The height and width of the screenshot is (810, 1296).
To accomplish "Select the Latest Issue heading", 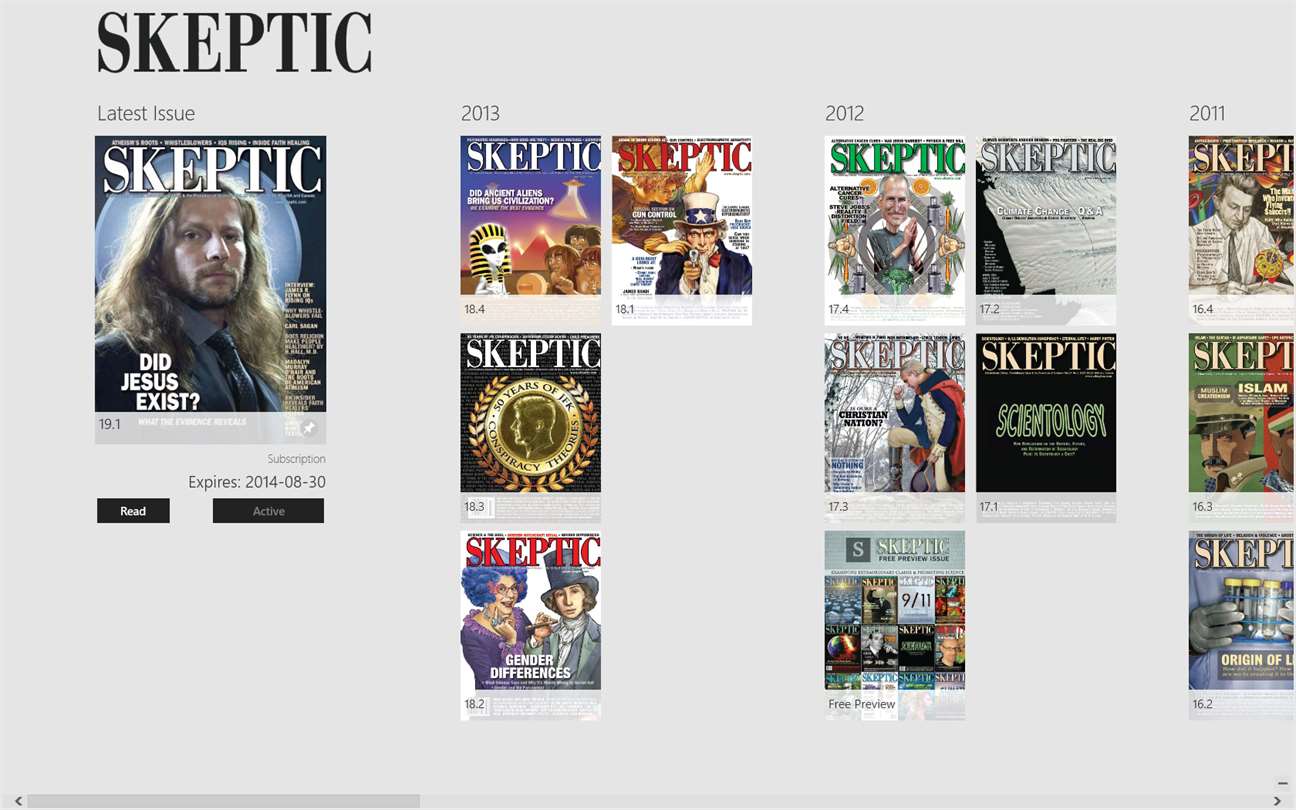I will pos(146,113).
